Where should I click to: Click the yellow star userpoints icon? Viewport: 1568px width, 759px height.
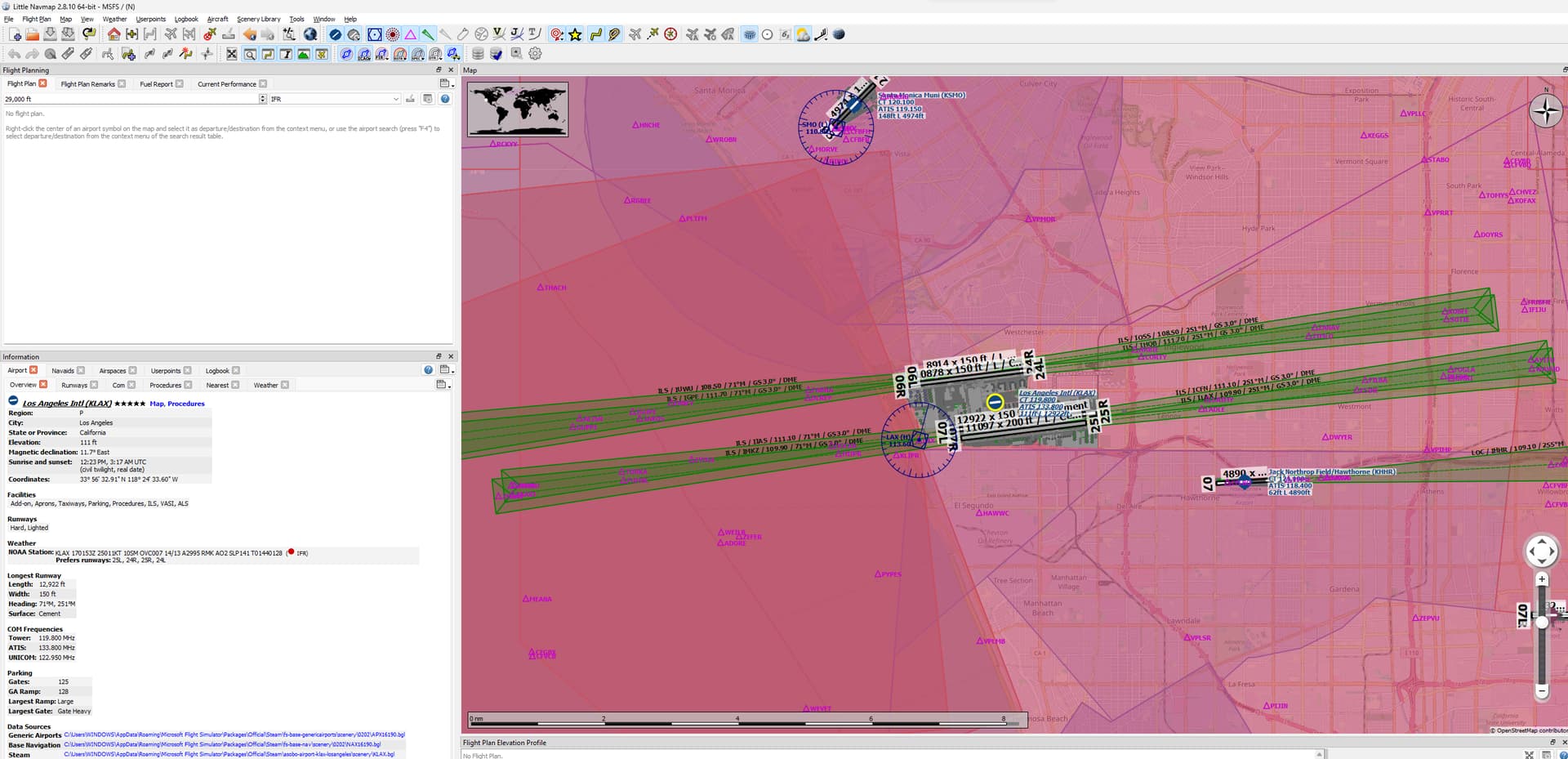[575, 34]
